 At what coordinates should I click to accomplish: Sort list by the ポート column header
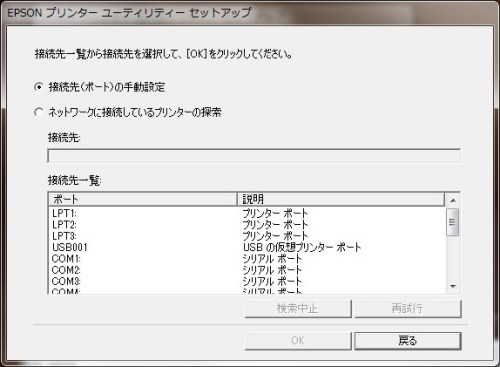point(143,199)
